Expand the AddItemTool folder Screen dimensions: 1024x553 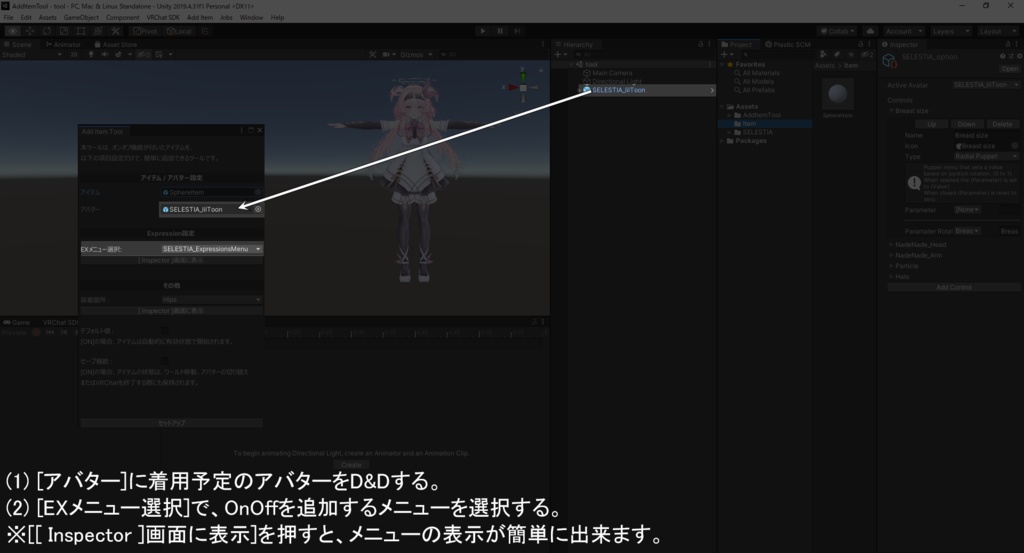729,115
